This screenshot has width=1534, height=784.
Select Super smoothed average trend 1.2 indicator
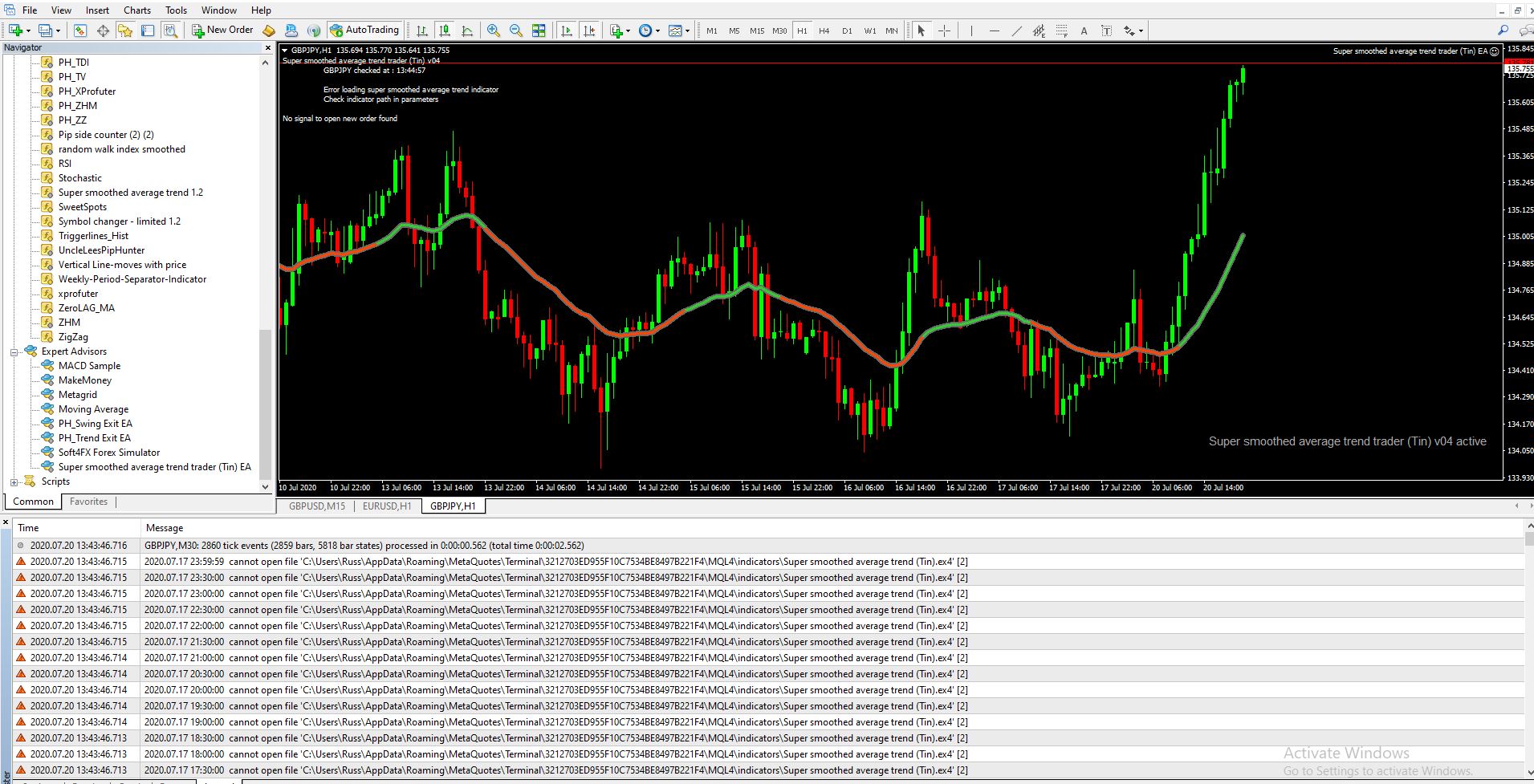[x=131, y=193]
